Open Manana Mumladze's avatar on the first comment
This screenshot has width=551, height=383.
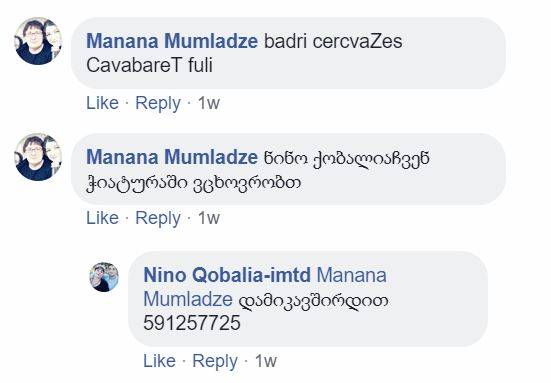(x=38, y=41)
